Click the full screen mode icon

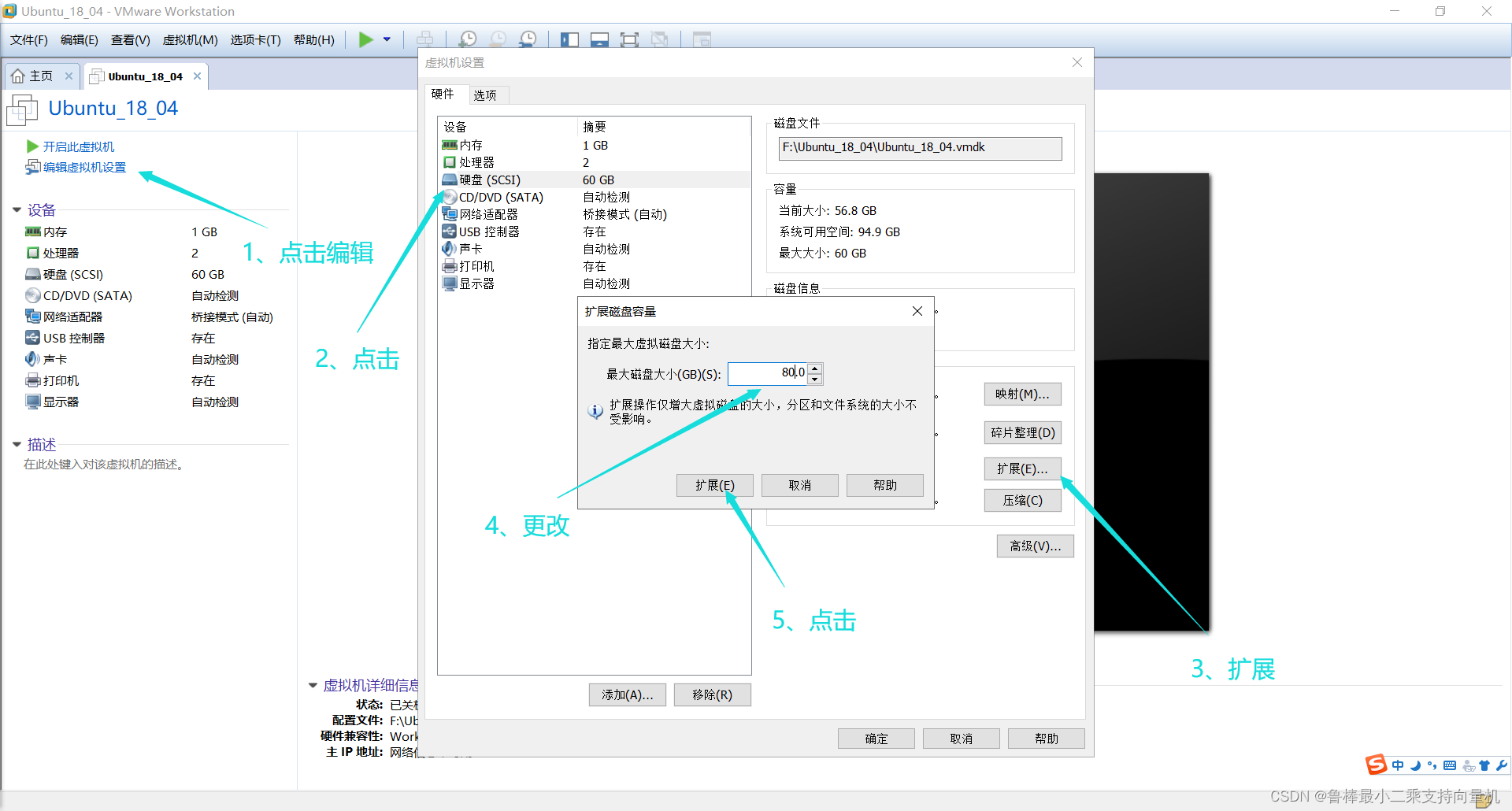tap(629, 39)
